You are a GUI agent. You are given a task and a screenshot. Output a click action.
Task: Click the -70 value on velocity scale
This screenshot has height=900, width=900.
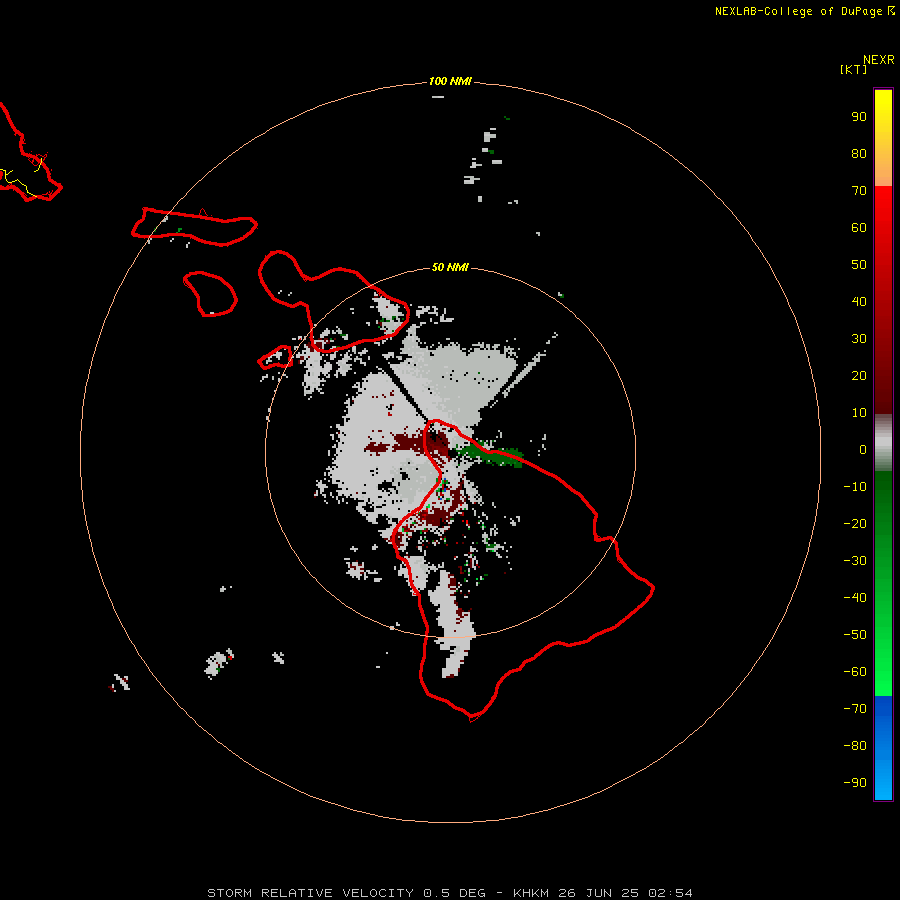855,709
